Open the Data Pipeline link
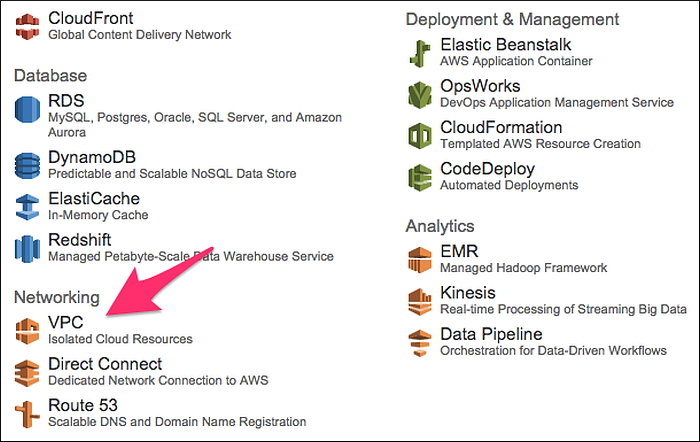Image resolution: width=700 pixels, height=442 pixels. tap(492, 334)
